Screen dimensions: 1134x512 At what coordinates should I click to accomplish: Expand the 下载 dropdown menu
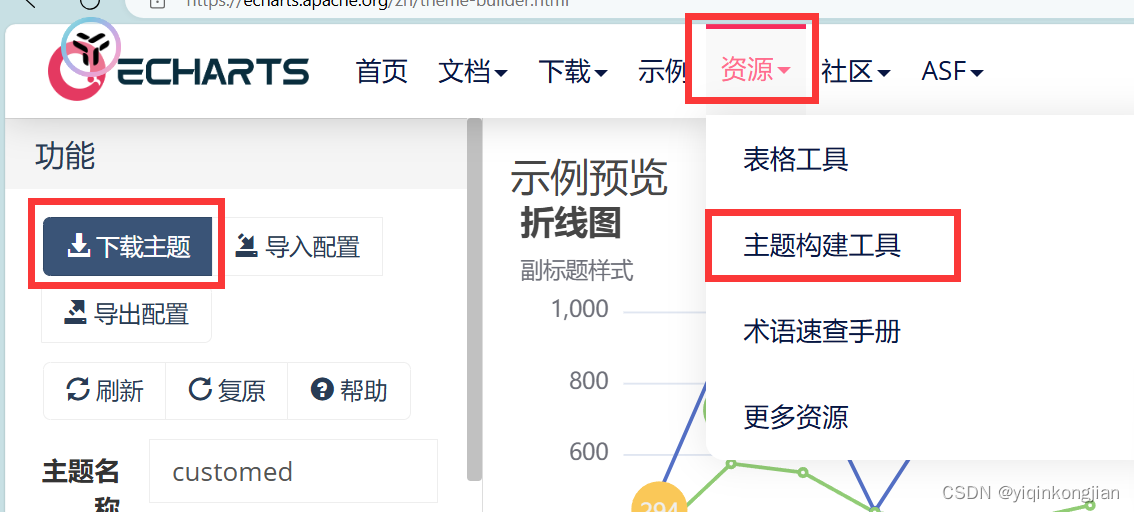coord(573,72)
